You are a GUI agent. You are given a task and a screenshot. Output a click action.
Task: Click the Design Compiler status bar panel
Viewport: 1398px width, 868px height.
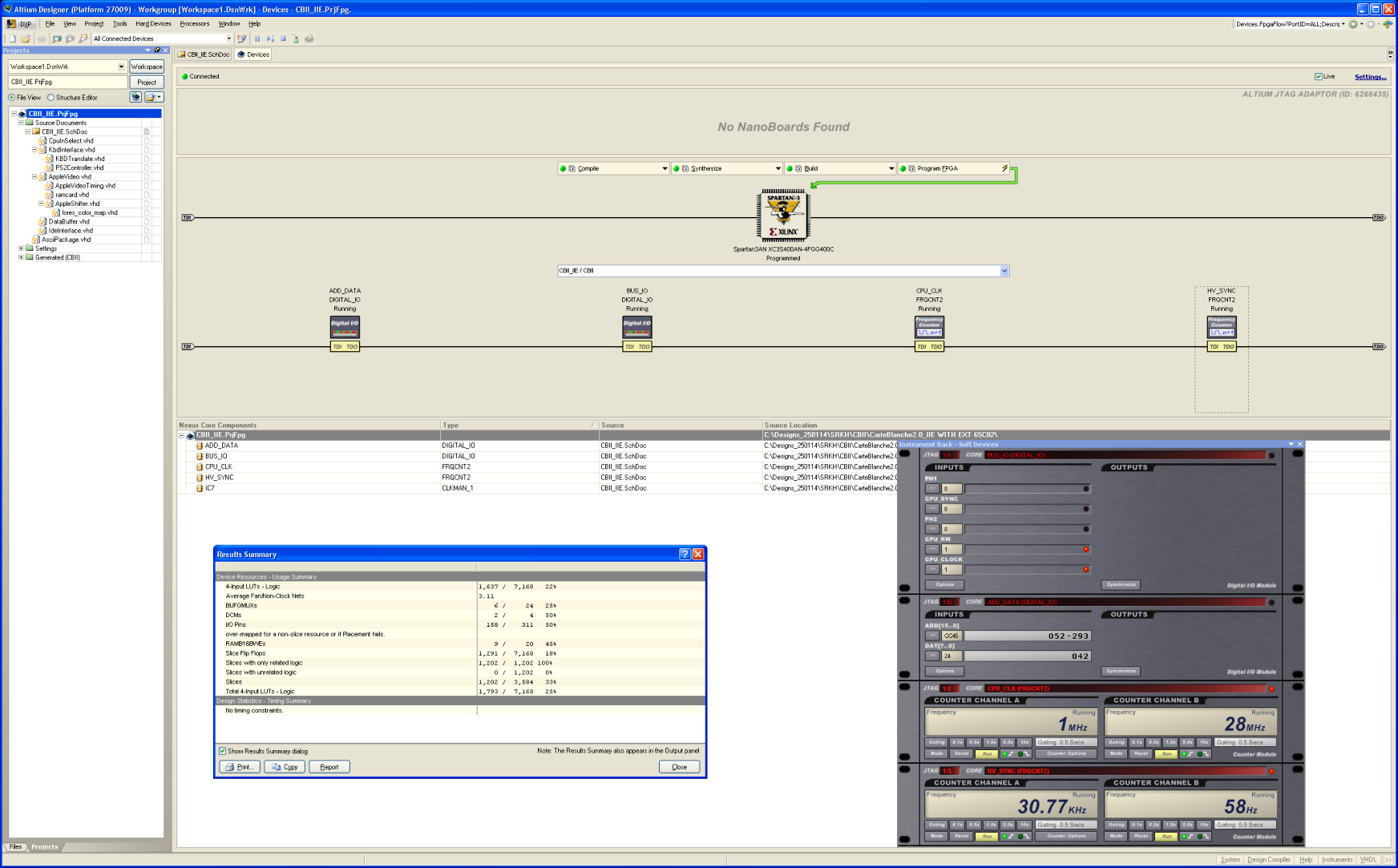[x=1269, y=860]
